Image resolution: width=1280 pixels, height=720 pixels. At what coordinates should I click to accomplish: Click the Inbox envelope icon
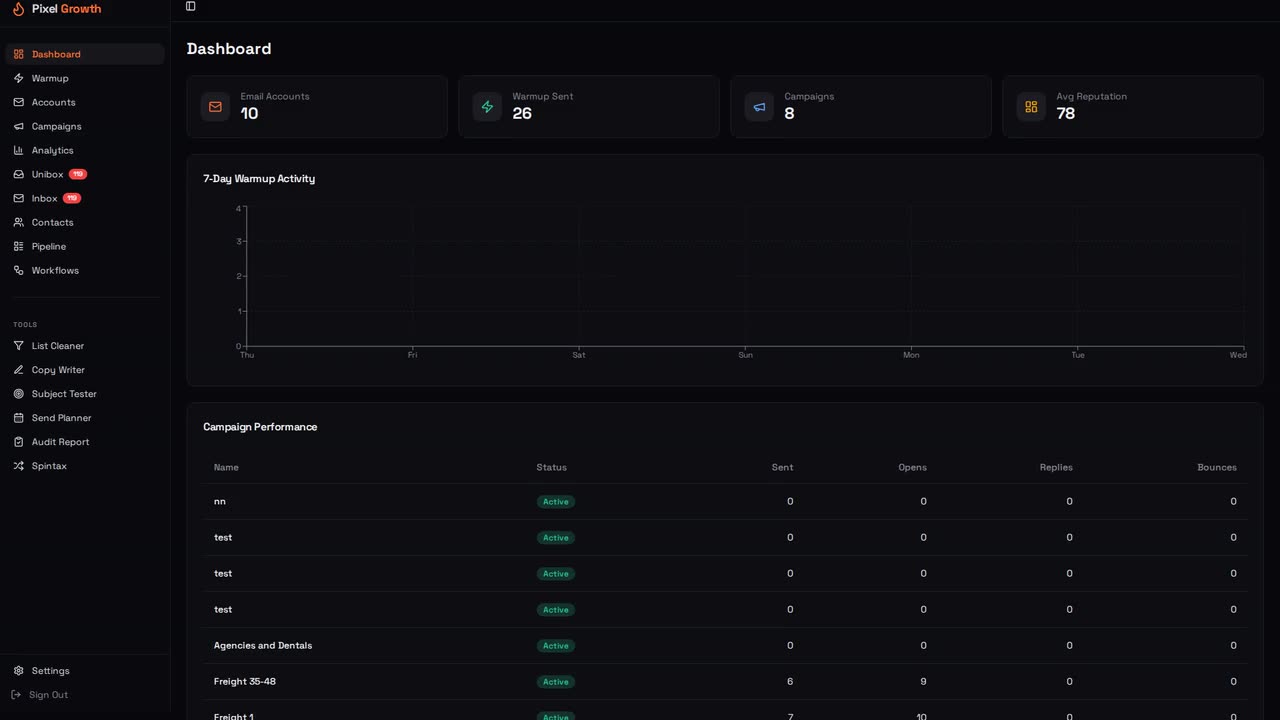pos(18,198)
